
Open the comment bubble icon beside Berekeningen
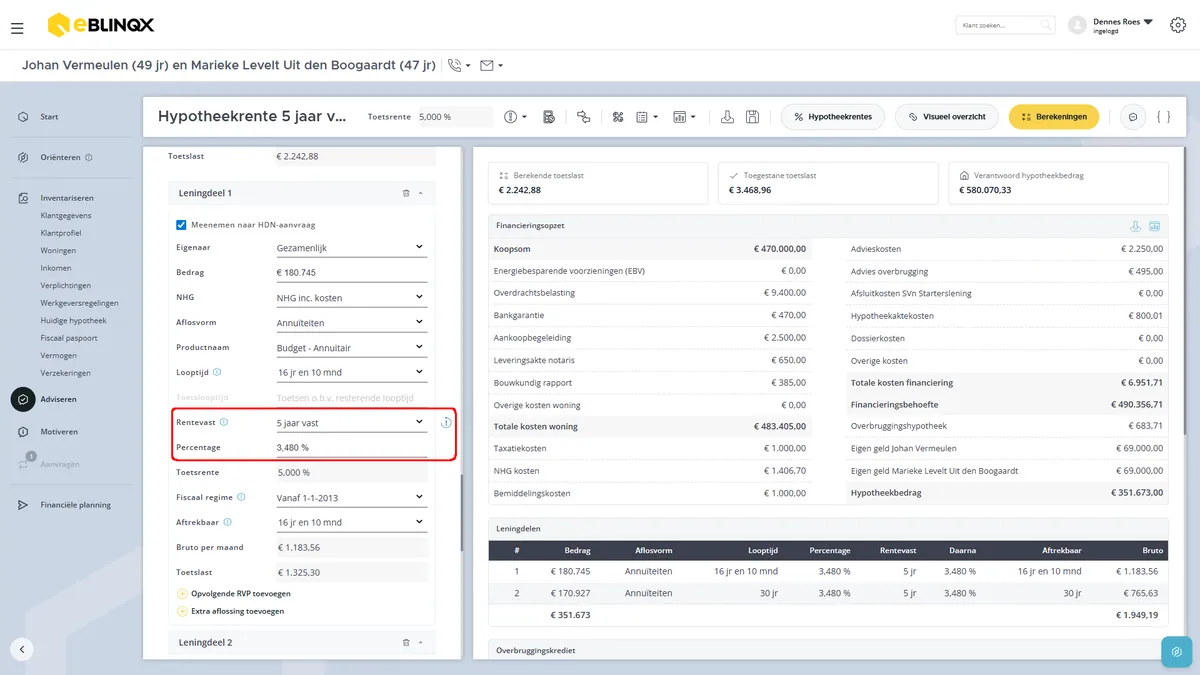[x=1133, y=117]
